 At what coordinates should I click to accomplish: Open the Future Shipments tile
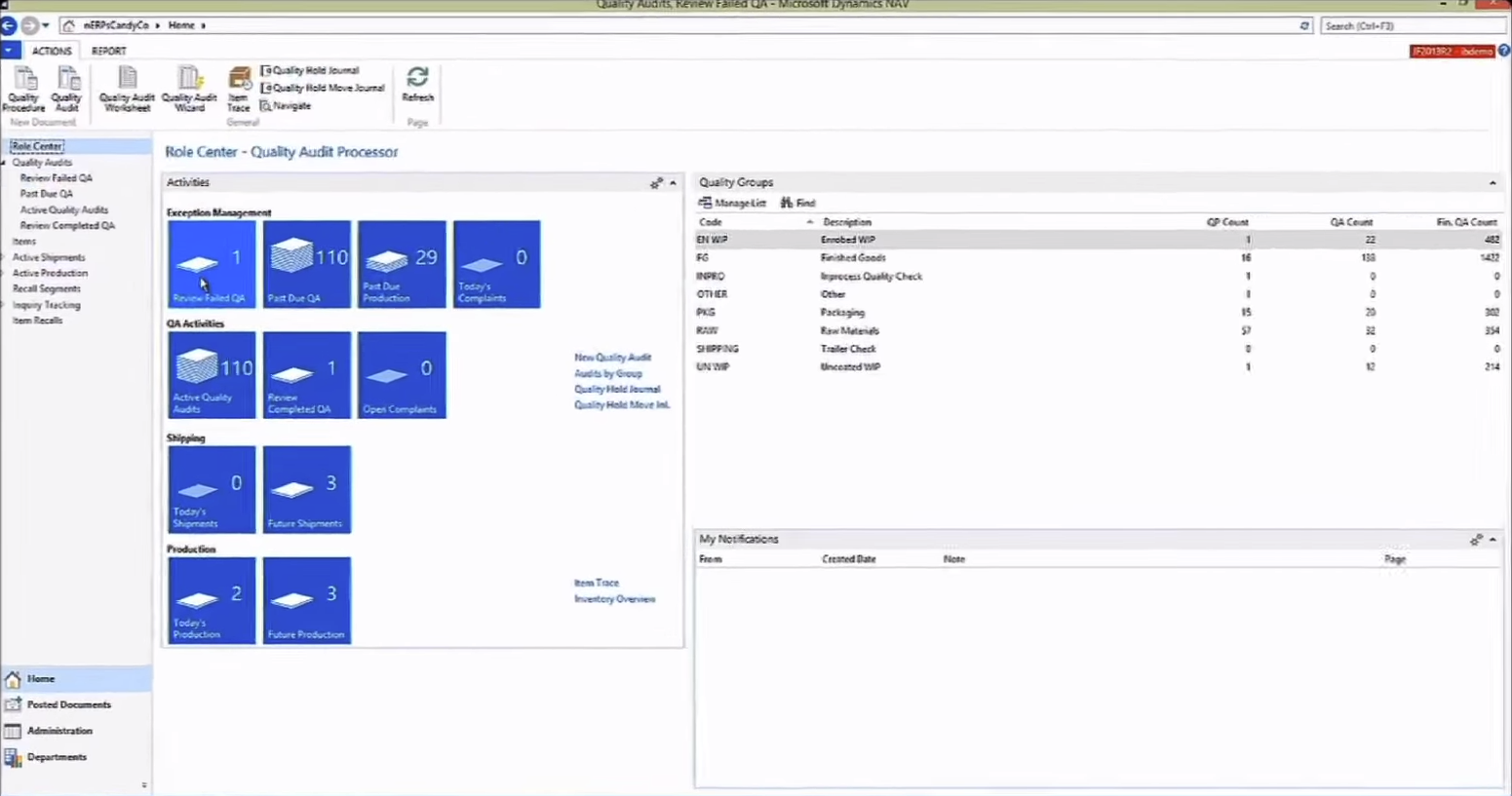click(x=306, y=489)
